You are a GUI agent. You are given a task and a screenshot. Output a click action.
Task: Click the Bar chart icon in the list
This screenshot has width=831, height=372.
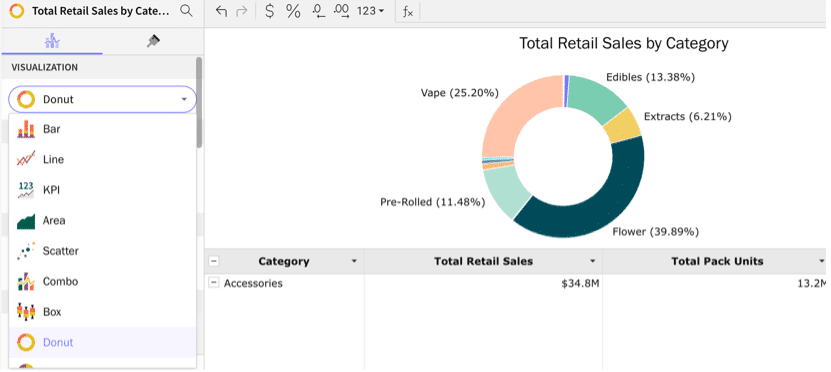(26, 129)
